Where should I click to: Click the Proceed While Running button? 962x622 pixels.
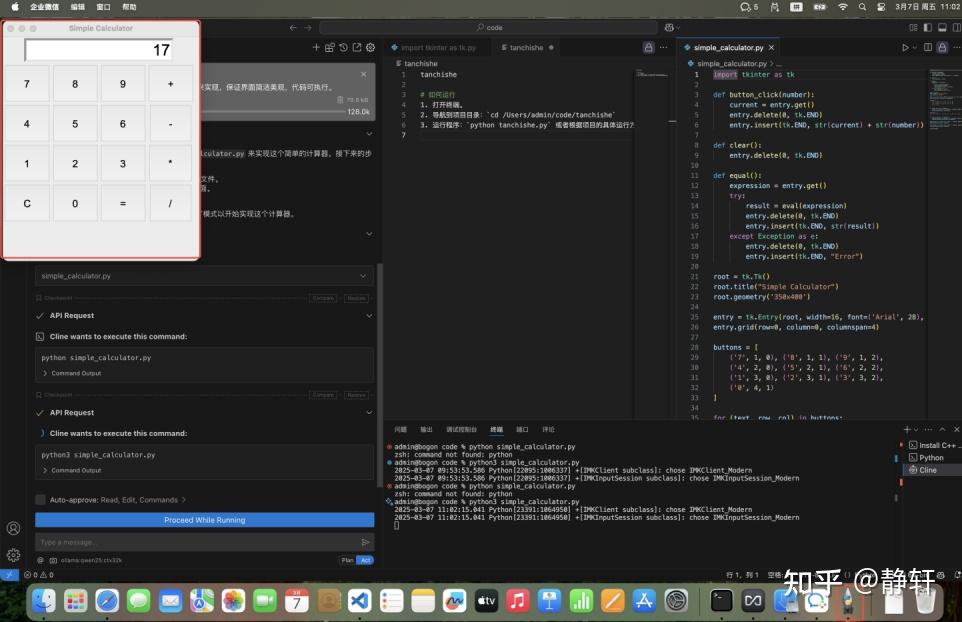point(204,520)
